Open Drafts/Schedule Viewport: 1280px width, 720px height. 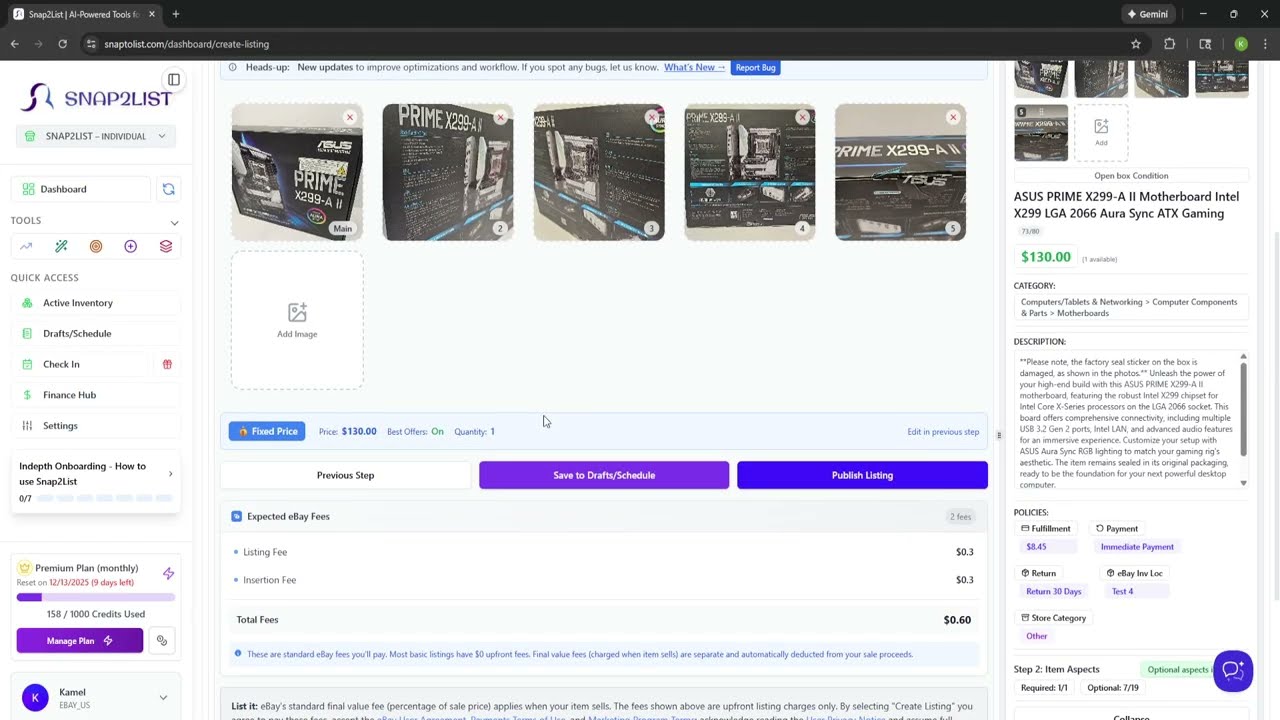pos(96,333)
